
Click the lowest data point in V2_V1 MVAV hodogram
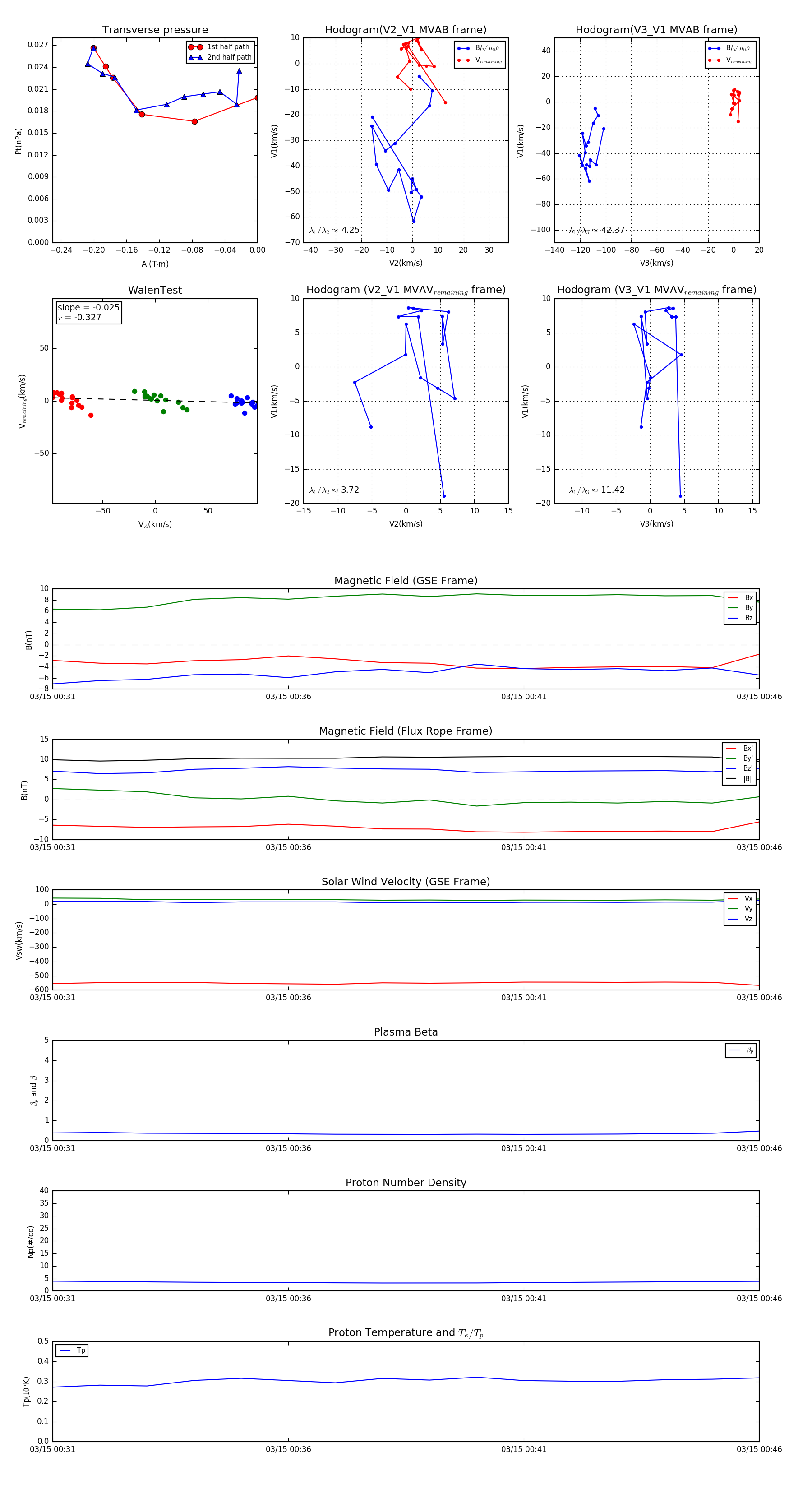pyautogui.click(x=444, y=496)
